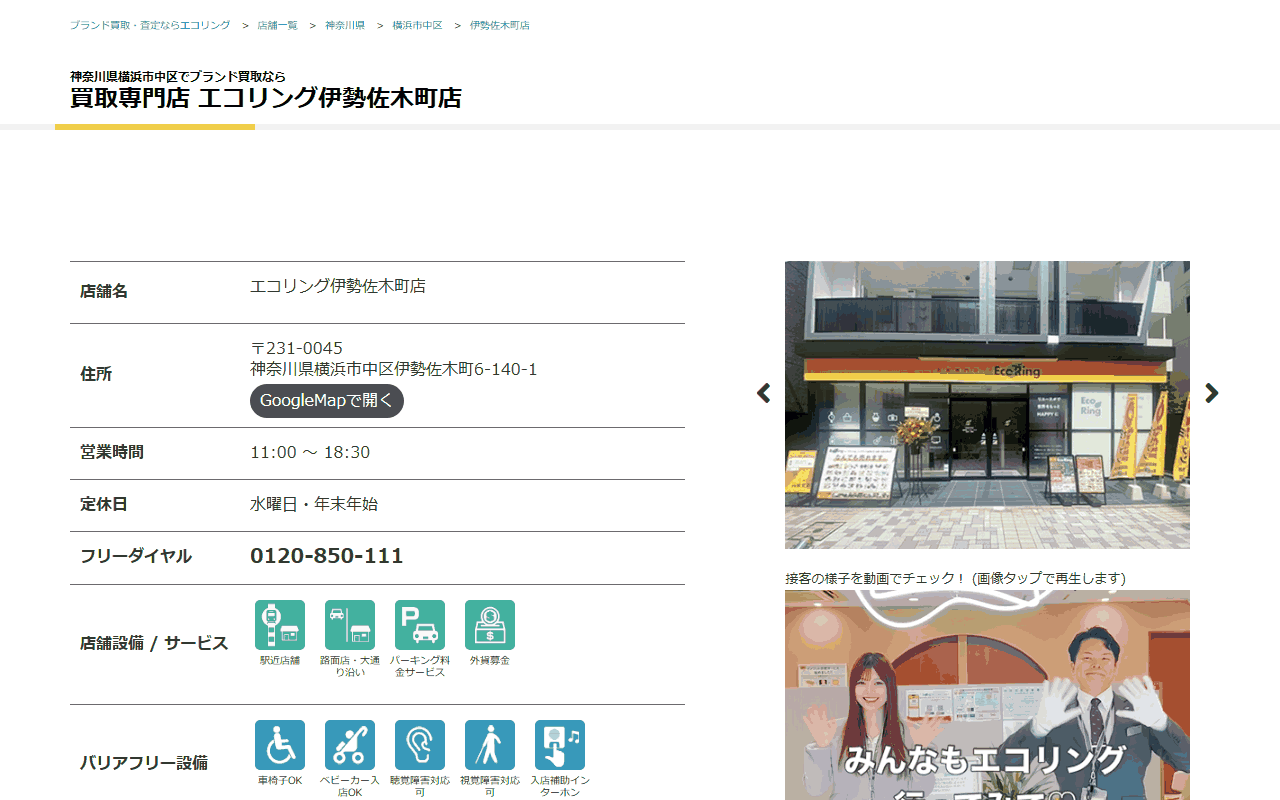The width and height of the screenshot is (1280, 800).
Task: Call the free dial number 0120-850-111
Action: coord(327,556)
